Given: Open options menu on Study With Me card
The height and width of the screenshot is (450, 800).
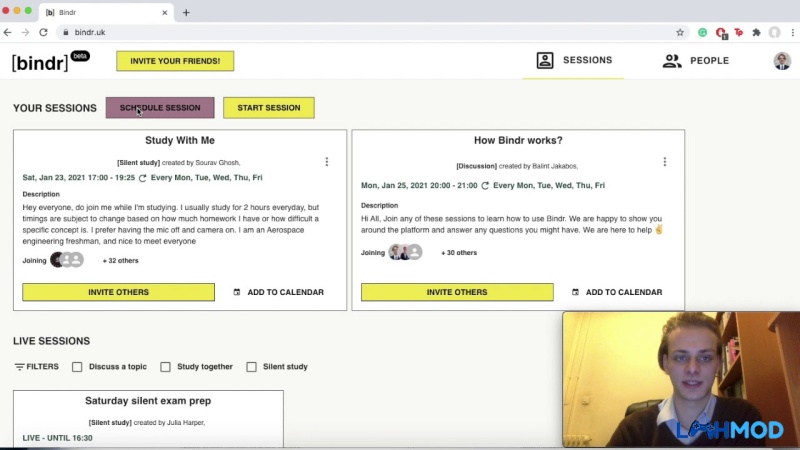Looking at the screenshot, I should (327, 162).
